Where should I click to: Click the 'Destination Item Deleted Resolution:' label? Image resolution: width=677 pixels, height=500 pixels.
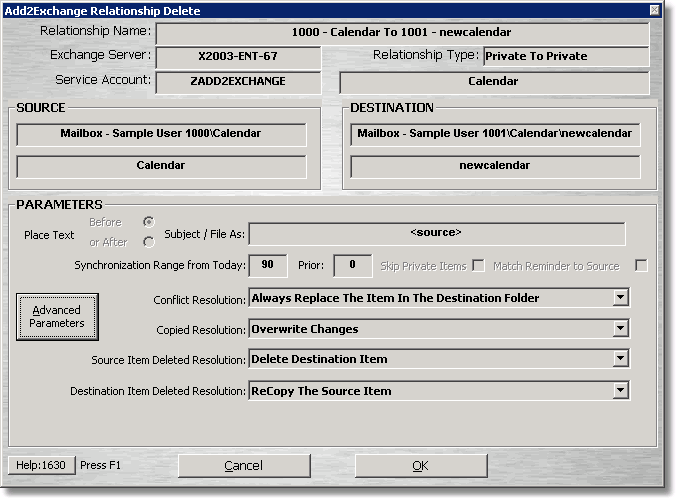[158, 391]
